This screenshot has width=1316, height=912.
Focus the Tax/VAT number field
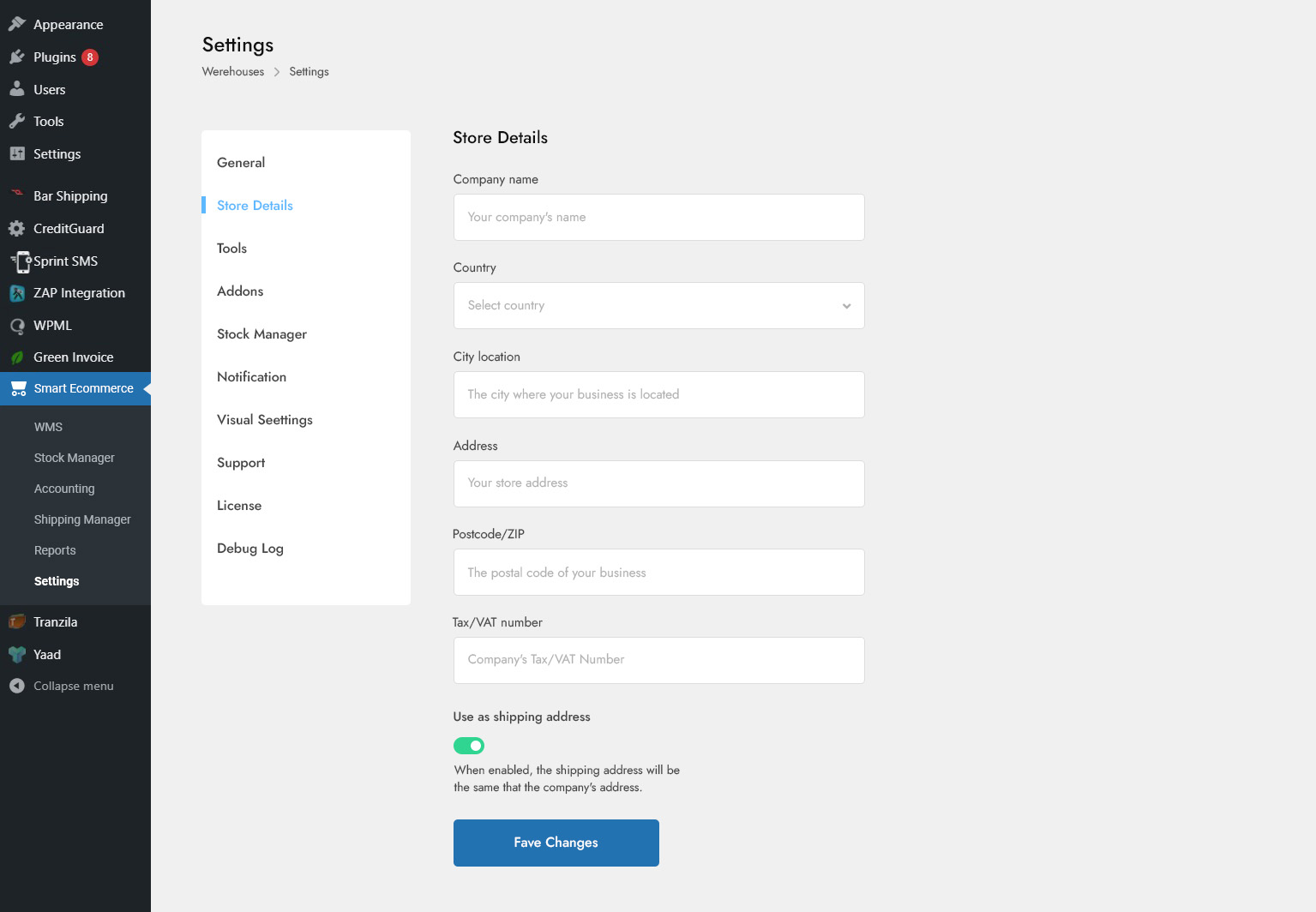pyautogui.click(x=658, y=660)
